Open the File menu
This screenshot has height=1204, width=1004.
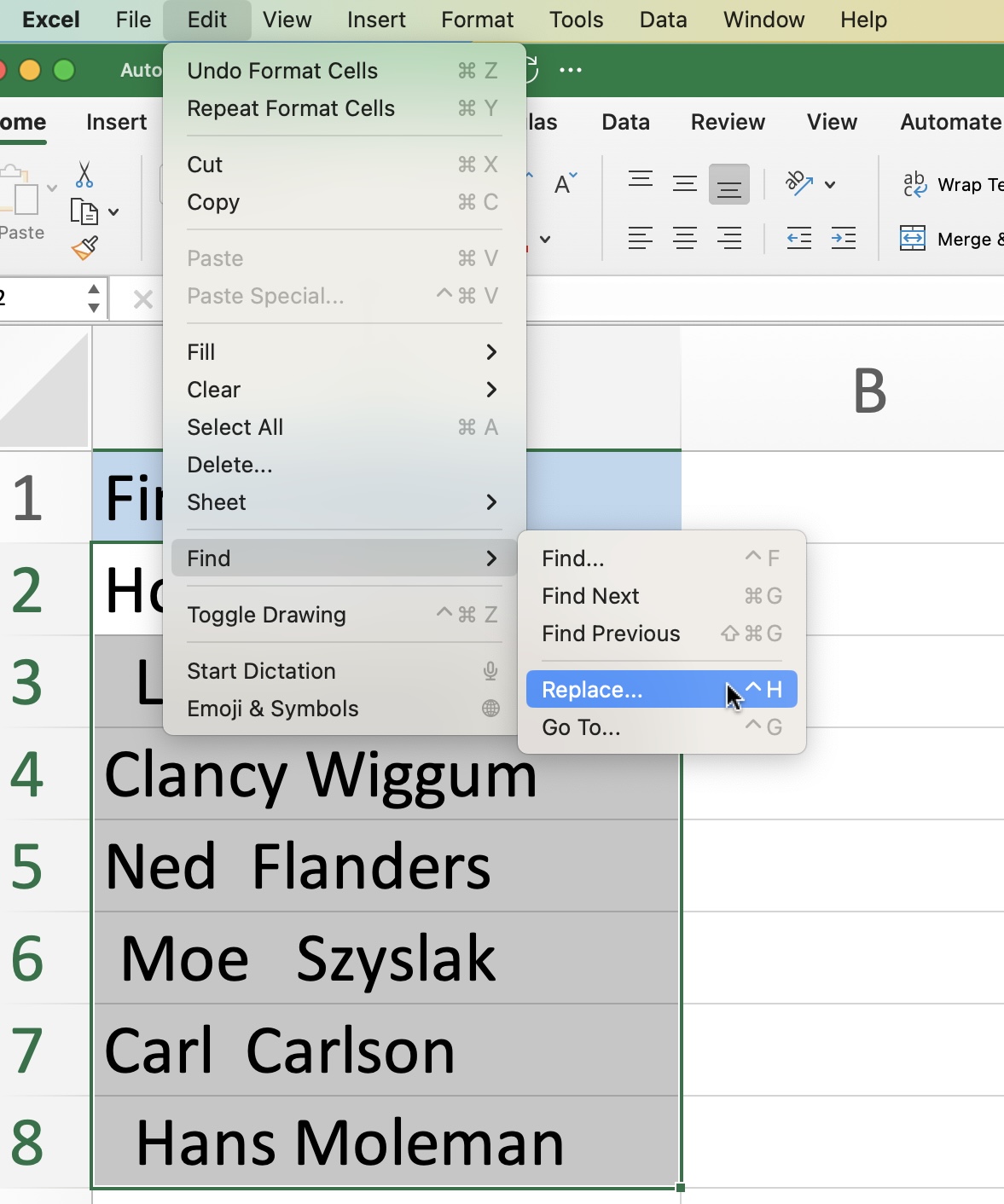(134, 20)
